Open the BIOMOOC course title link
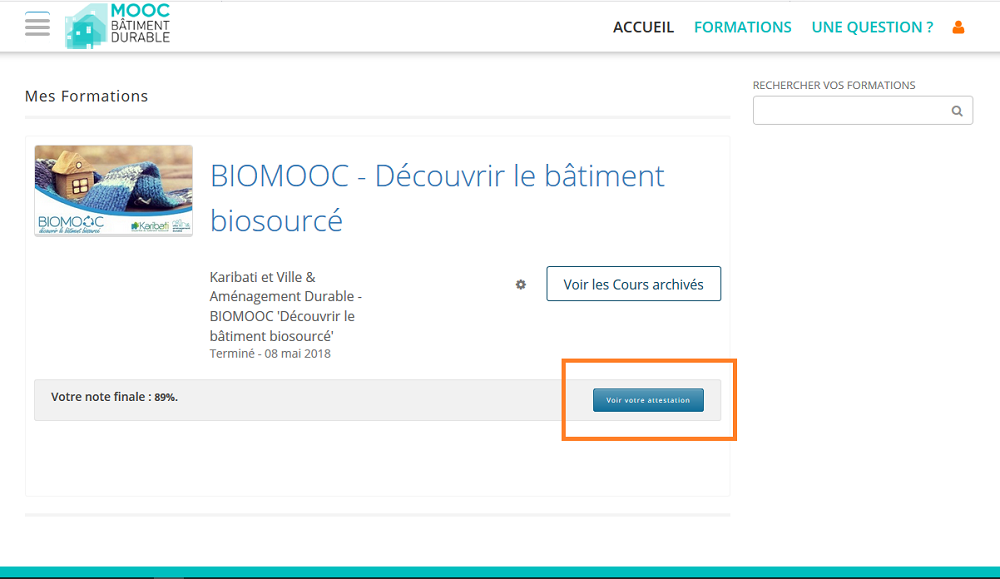The image size is (1000, 579). click(437, 198)
